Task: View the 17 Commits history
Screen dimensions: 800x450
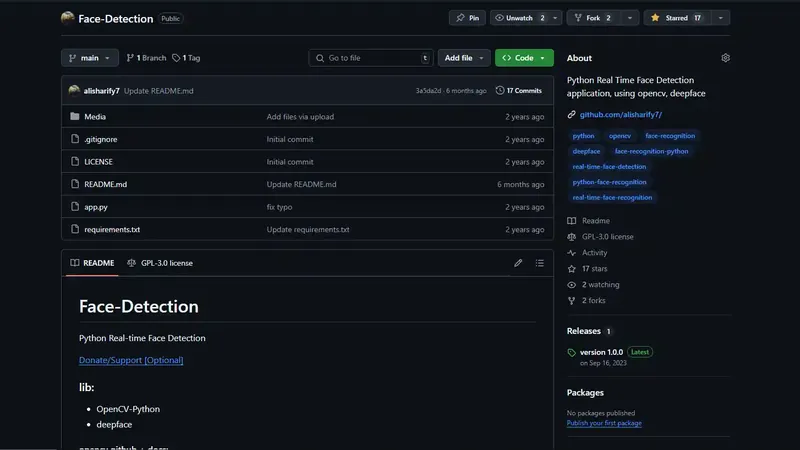Action: [518, 90]
